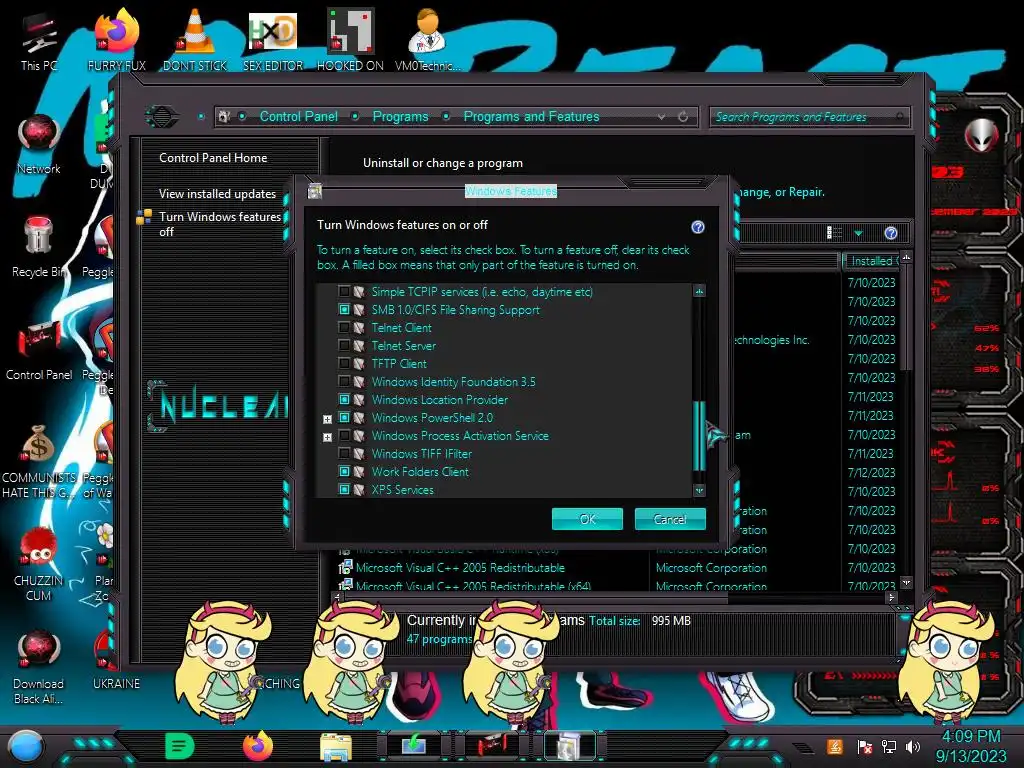1024x768 pixels.
Task: Click the help icon in Programs and Features toolbar
Action: [x=890, y=232]
